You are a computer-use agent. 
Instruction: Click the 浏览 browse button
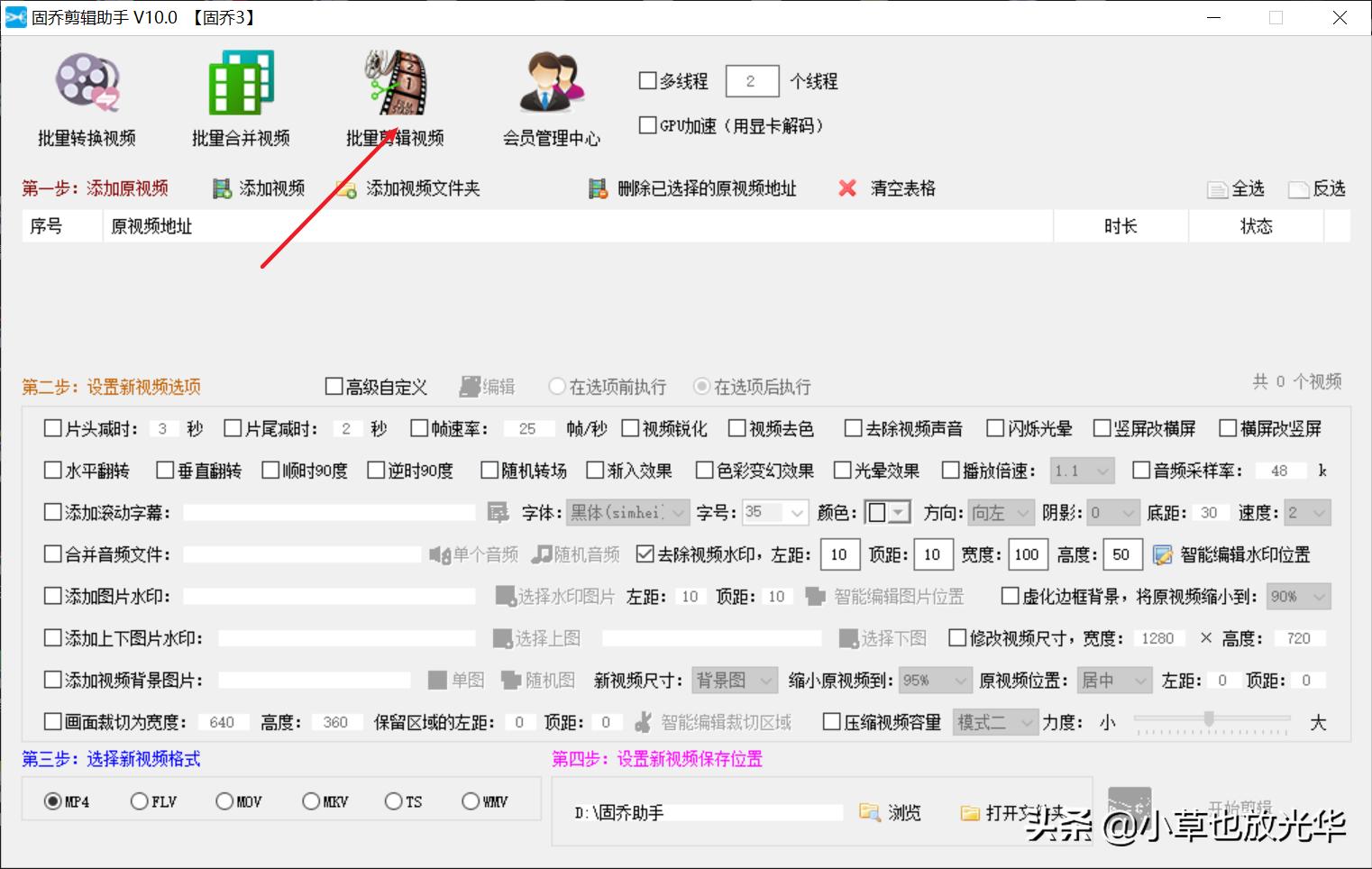pyautogui.click(x=891, y=812)
